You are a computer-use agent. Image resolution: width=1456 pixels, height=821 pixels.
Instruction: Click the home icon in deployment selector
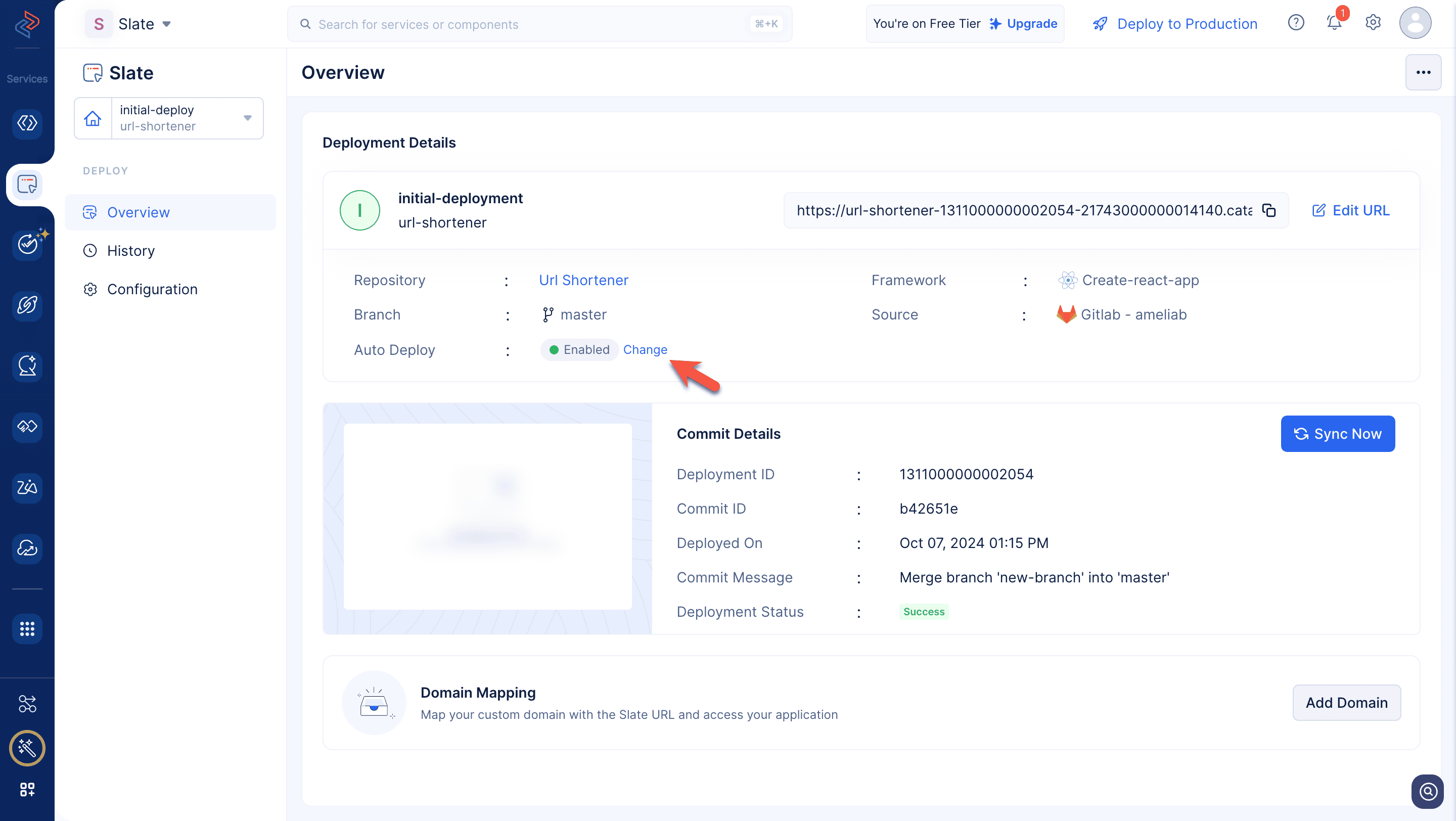point(93,118)
